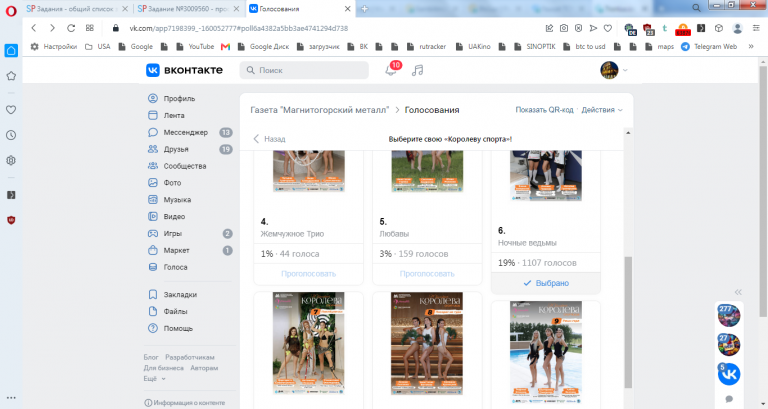Image resolution: width=768 pixels, height=409 pixels.
Task: Open Opera sidebar history clock
Action: (11, 135)
